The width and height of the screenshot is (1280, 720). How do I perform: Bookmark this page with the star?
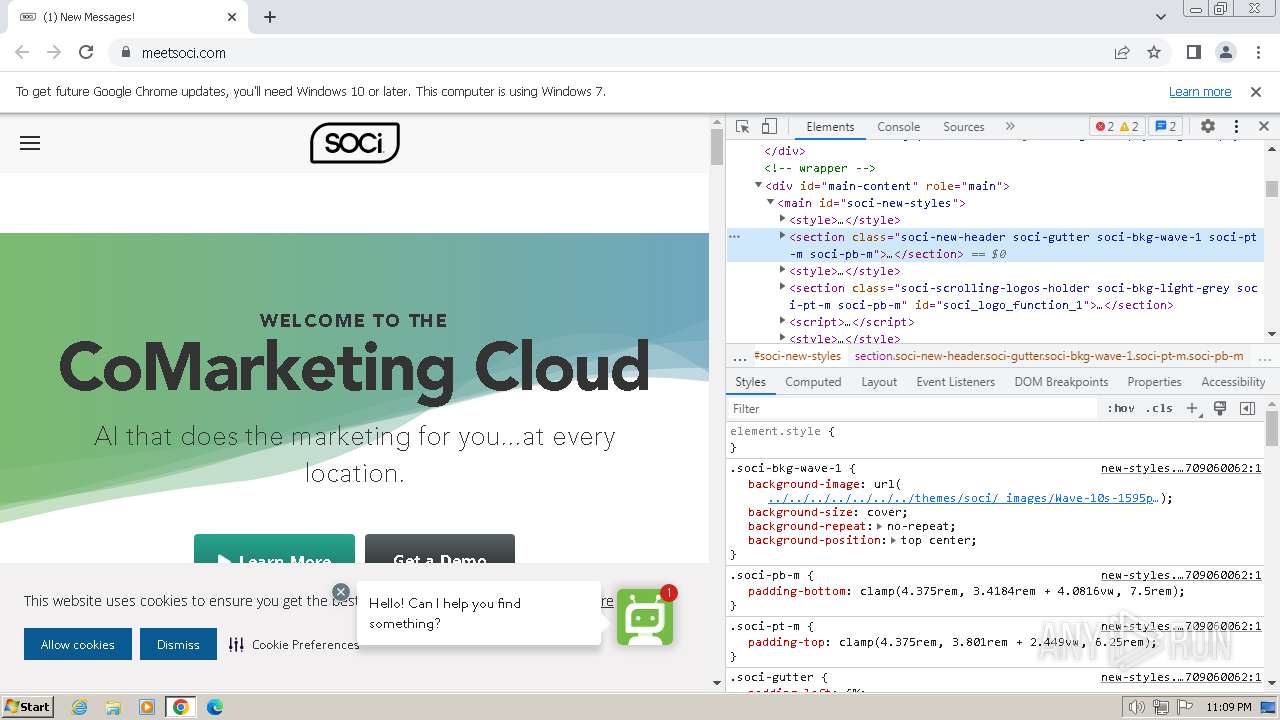pos(1154,52)
